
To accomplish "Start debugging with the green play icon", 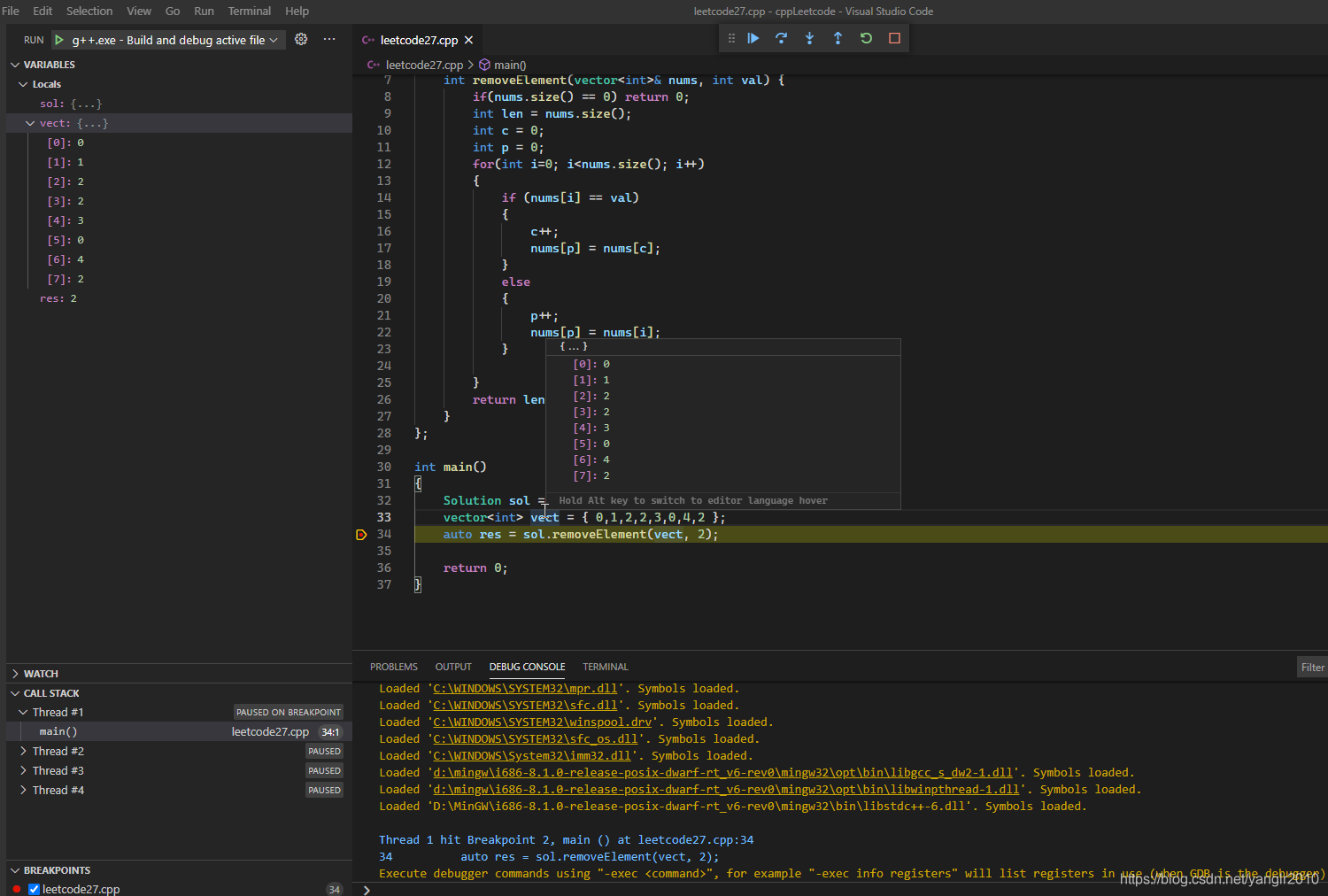I will (x=59, y=40).
